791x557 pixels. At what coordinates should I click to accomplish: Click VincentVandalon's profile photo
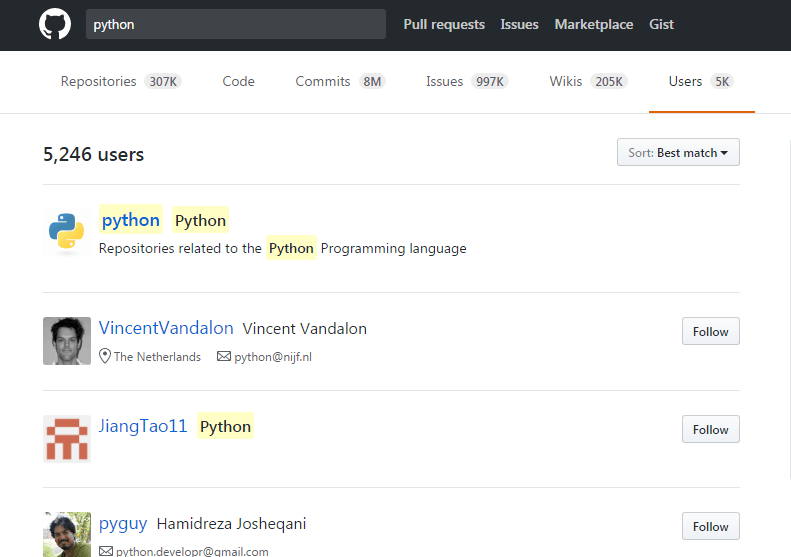(x=67, y=341)
